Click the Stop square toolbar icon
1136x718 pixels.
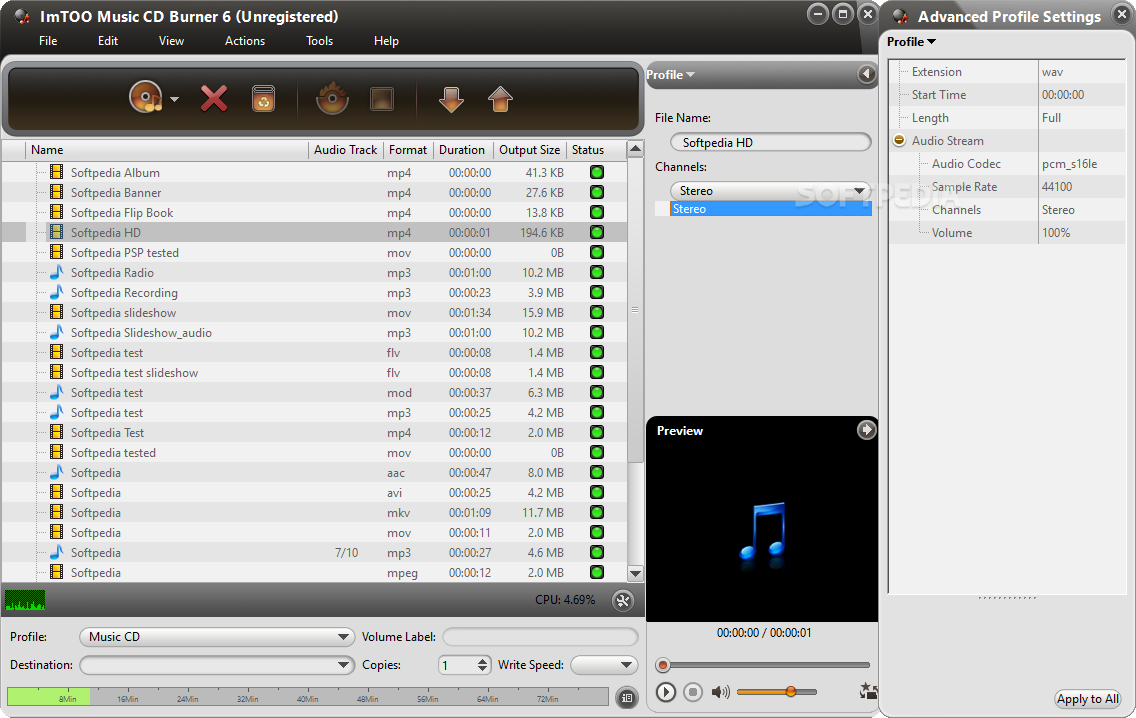click(382, 99)
